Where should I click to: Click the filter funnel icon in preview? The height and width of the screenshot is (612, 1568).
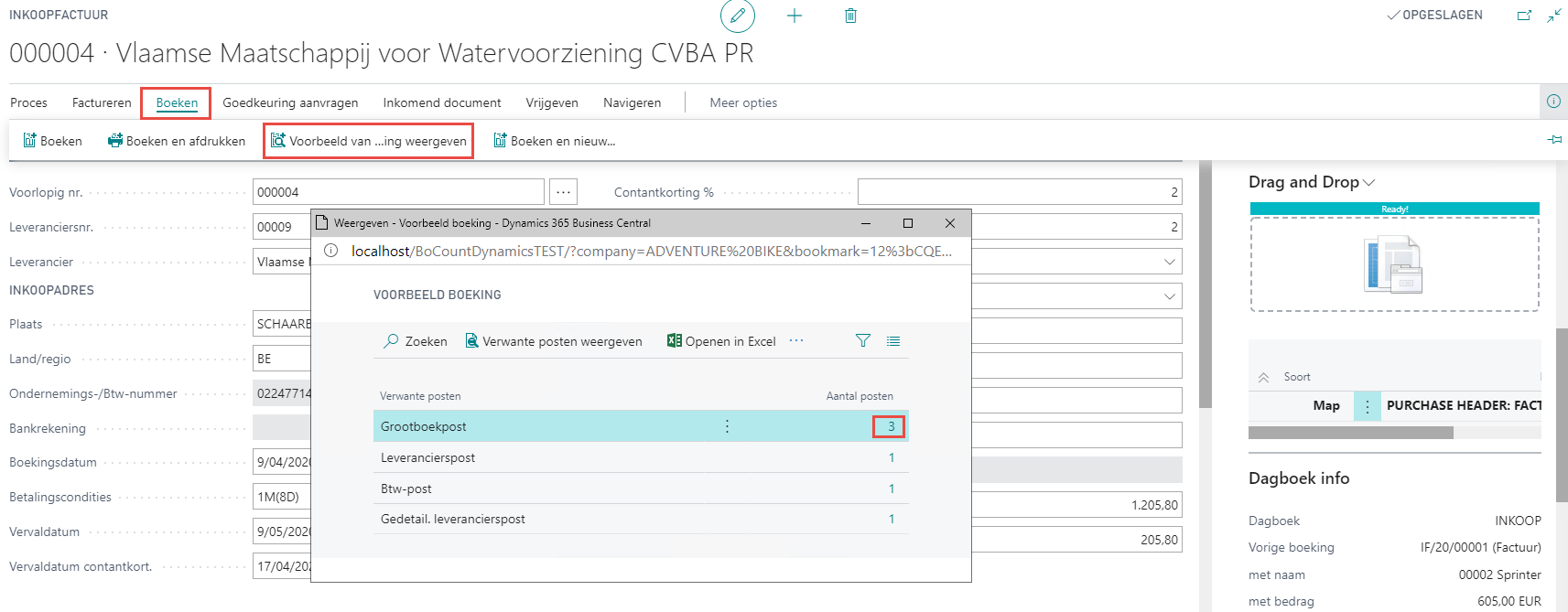862,340
